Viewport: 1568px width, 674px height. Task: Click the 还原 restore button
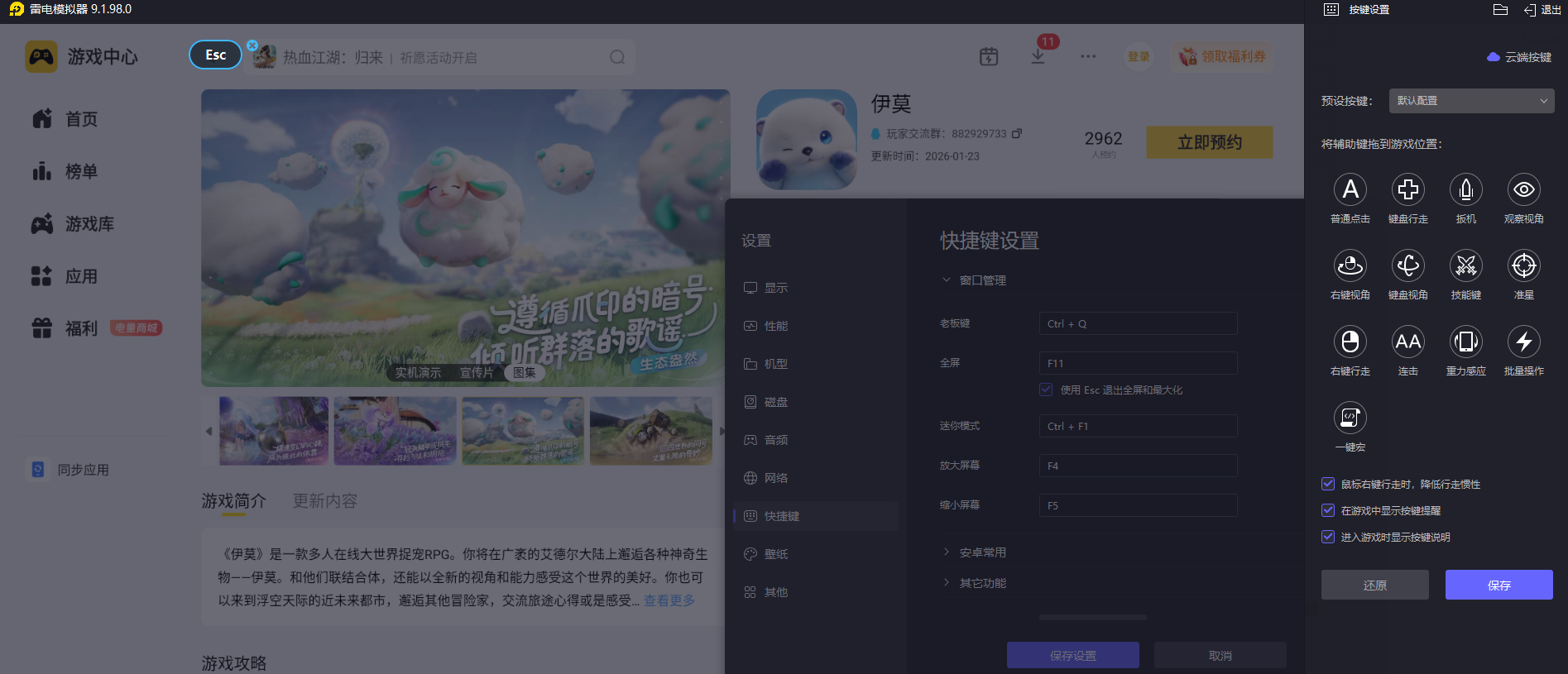[1375, 585]
